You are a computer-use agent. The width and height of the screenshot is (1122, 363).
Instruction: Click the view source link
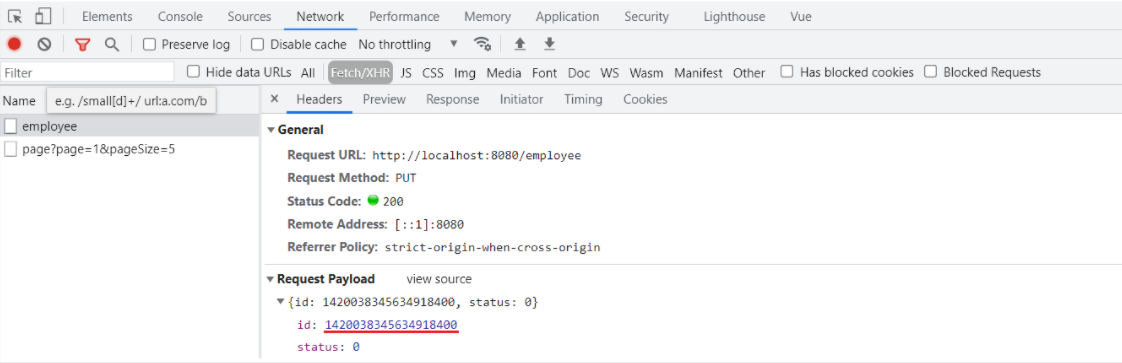pos(439,279)
